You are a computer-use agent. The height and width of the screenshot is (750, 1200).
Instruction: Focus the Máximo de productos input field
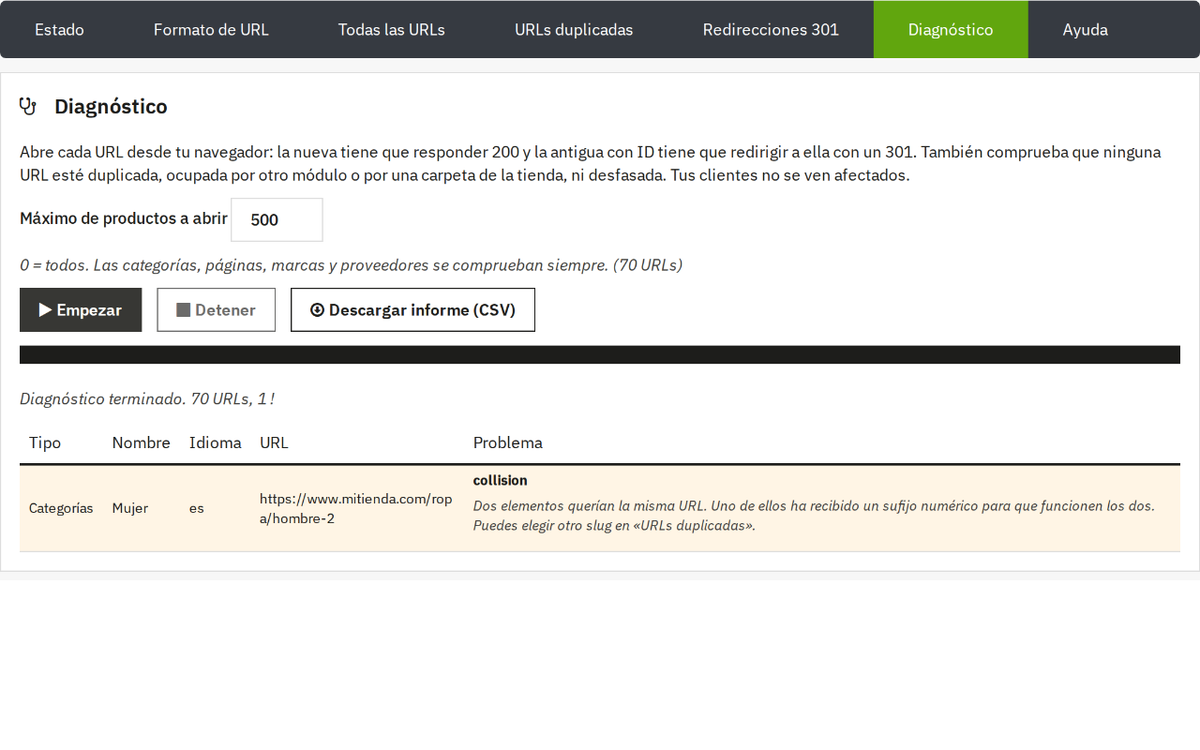(277, 220)
